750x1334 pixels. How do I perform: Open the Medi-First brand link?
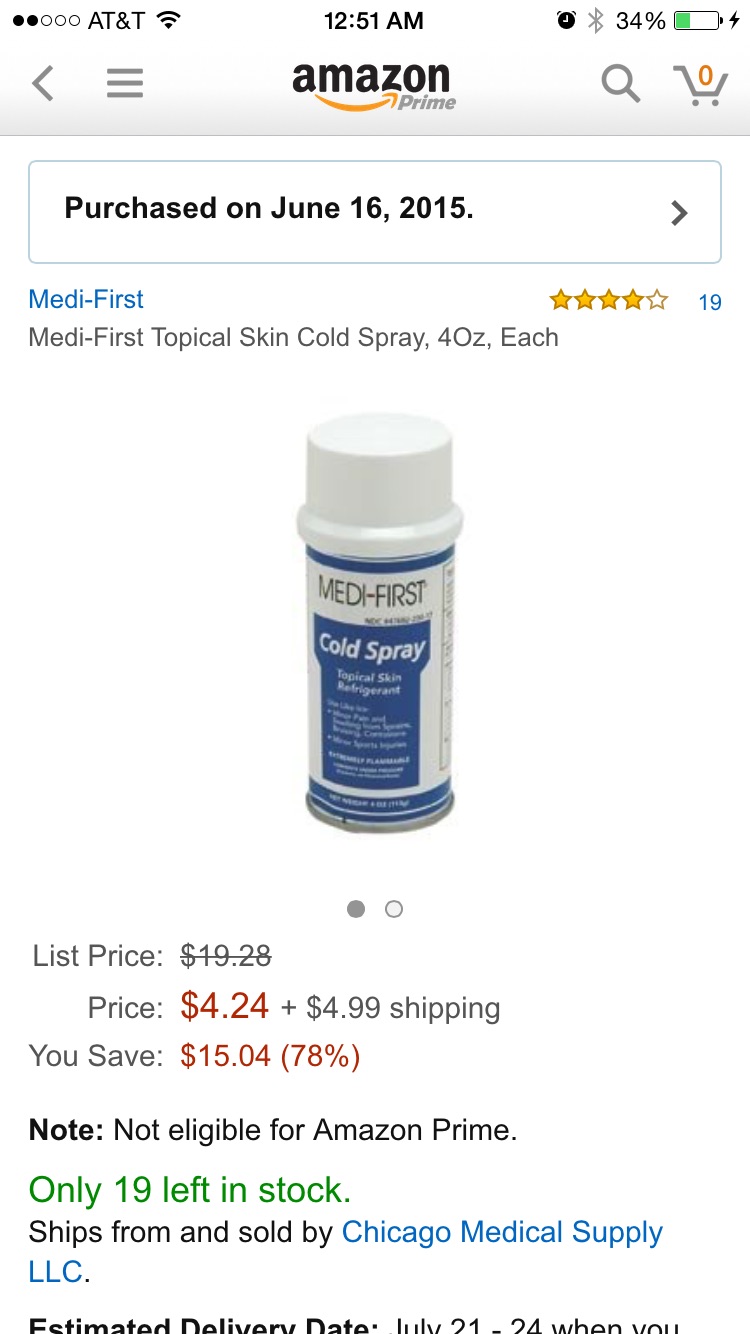click(x=86, y=299)
